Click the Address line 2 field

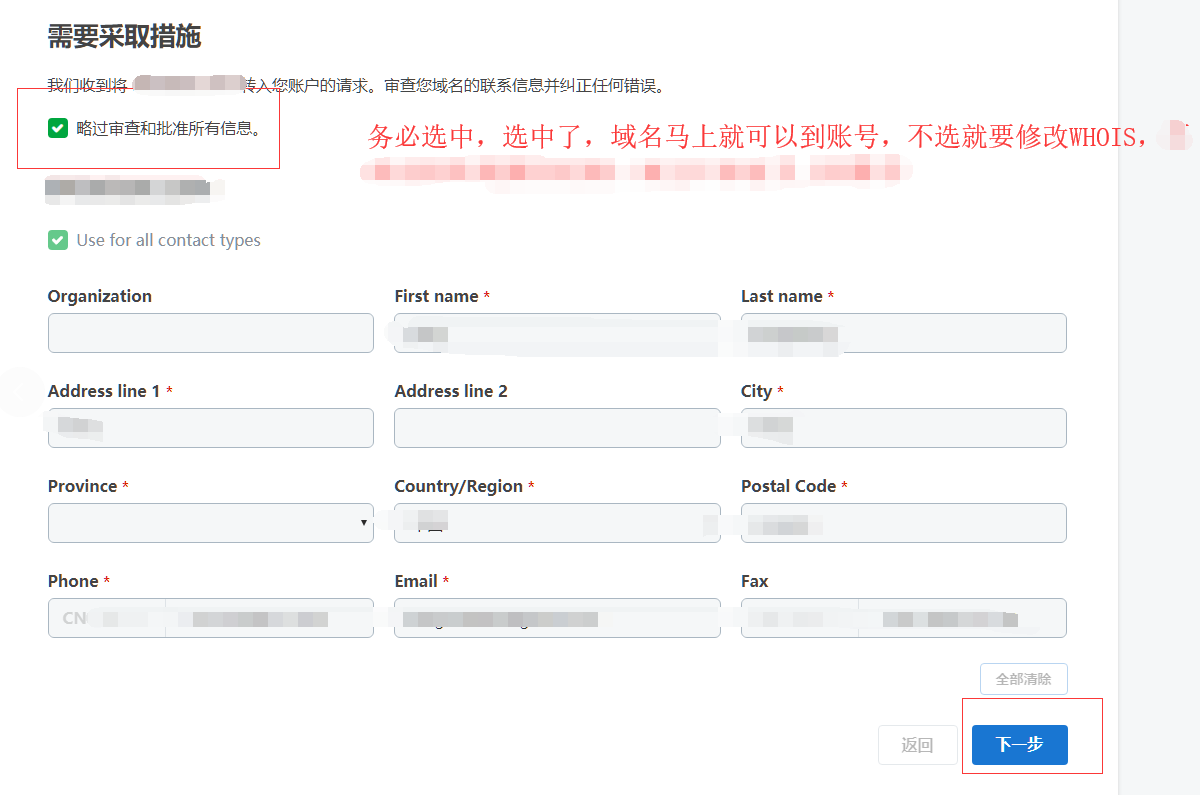pos(557,428)
